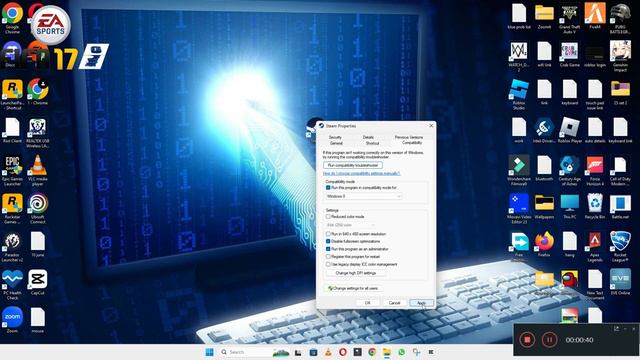Select the Ubisoft Connect desktop icon
Screen dimensions: 640x360
(38, 208)
